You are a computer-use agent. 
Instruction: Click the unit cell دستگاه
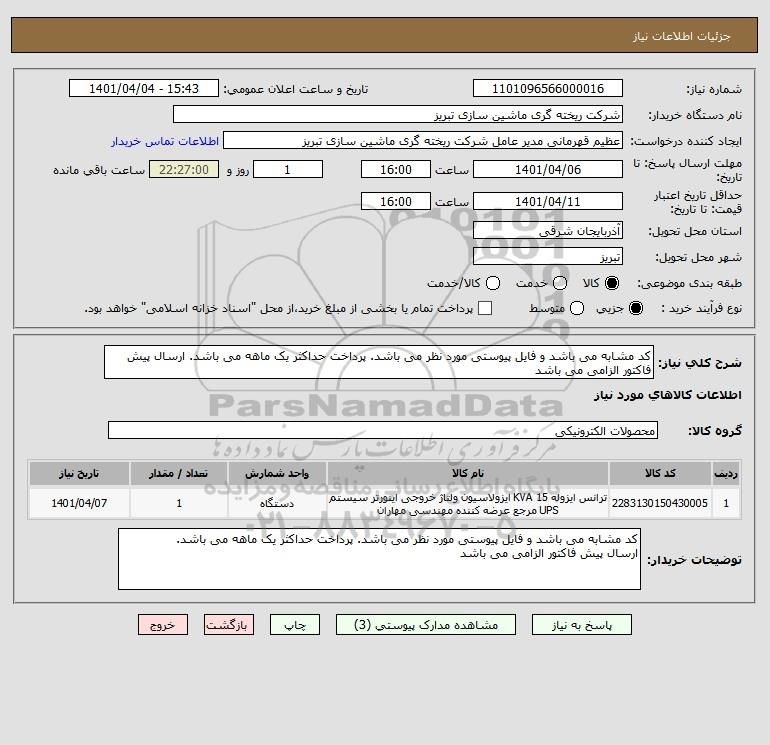click(277, 503)
